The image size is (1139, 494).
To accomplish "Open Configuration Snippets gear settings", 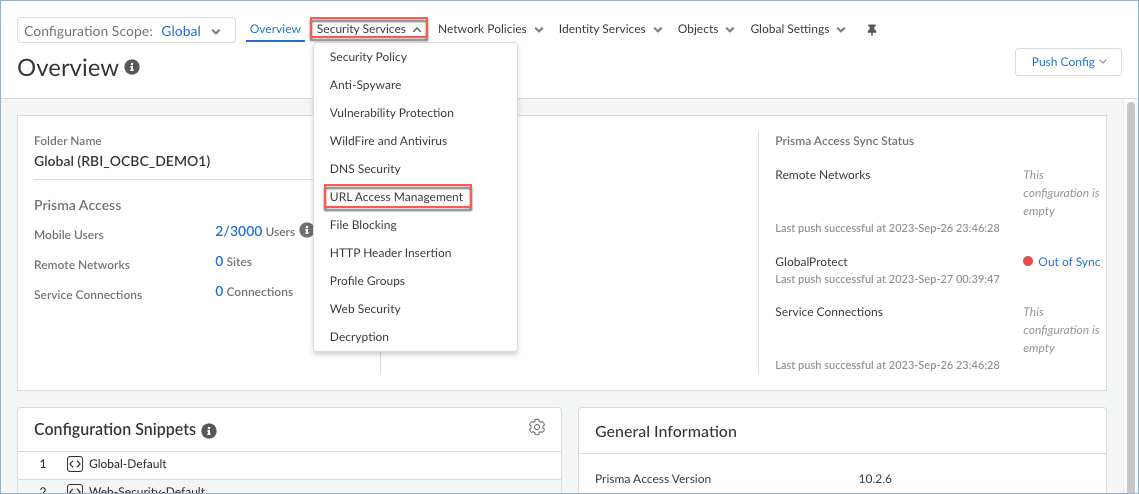I will 537,428.
